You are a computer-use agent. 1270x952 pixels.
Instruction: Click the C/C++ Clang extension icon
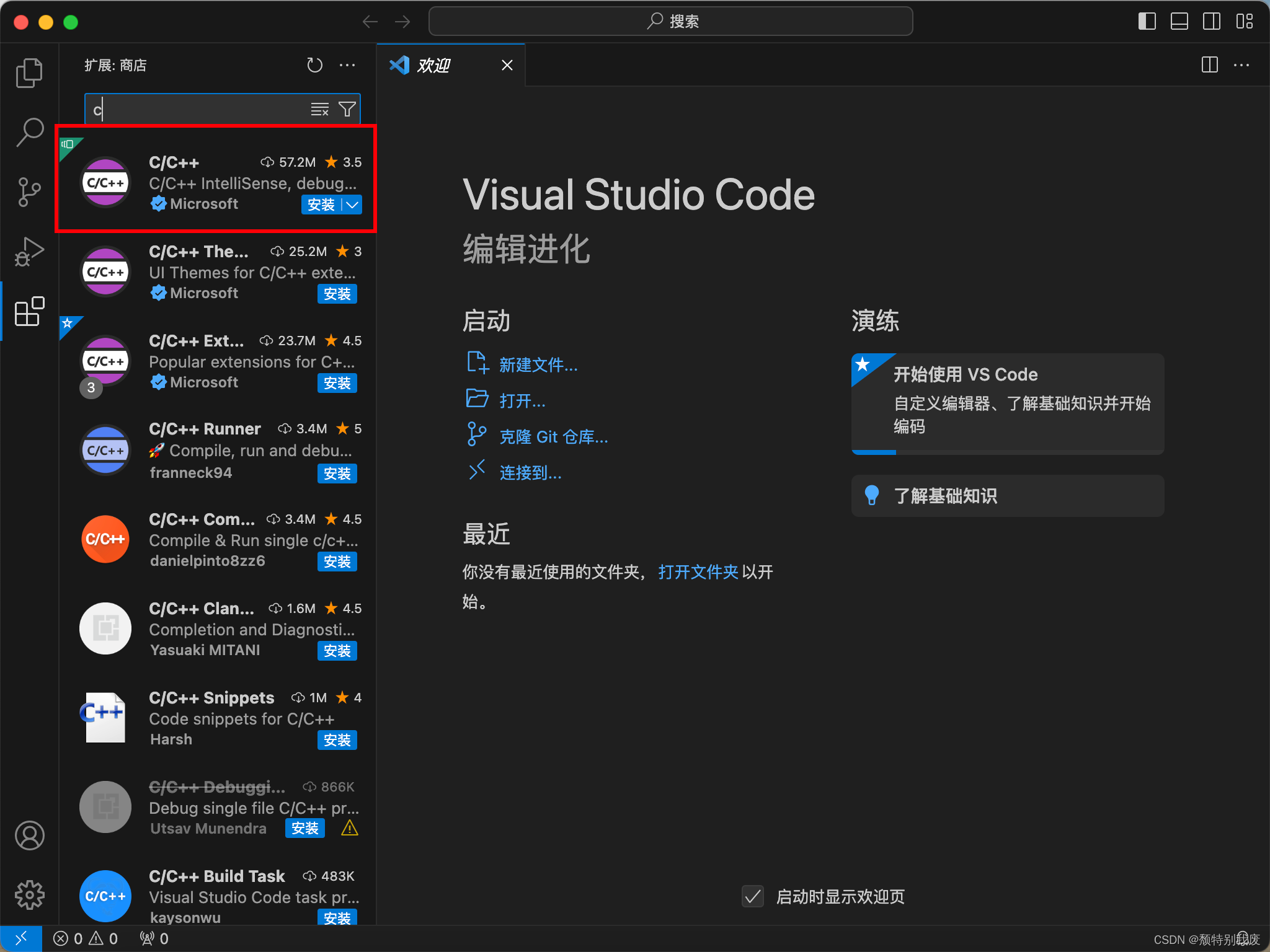pyautogui.click(x=105, y=628)
